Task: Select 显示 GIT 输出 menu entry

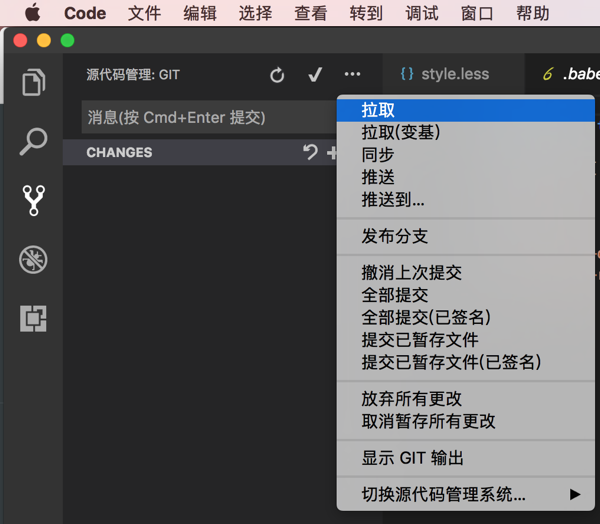Action: pos(466,458)
